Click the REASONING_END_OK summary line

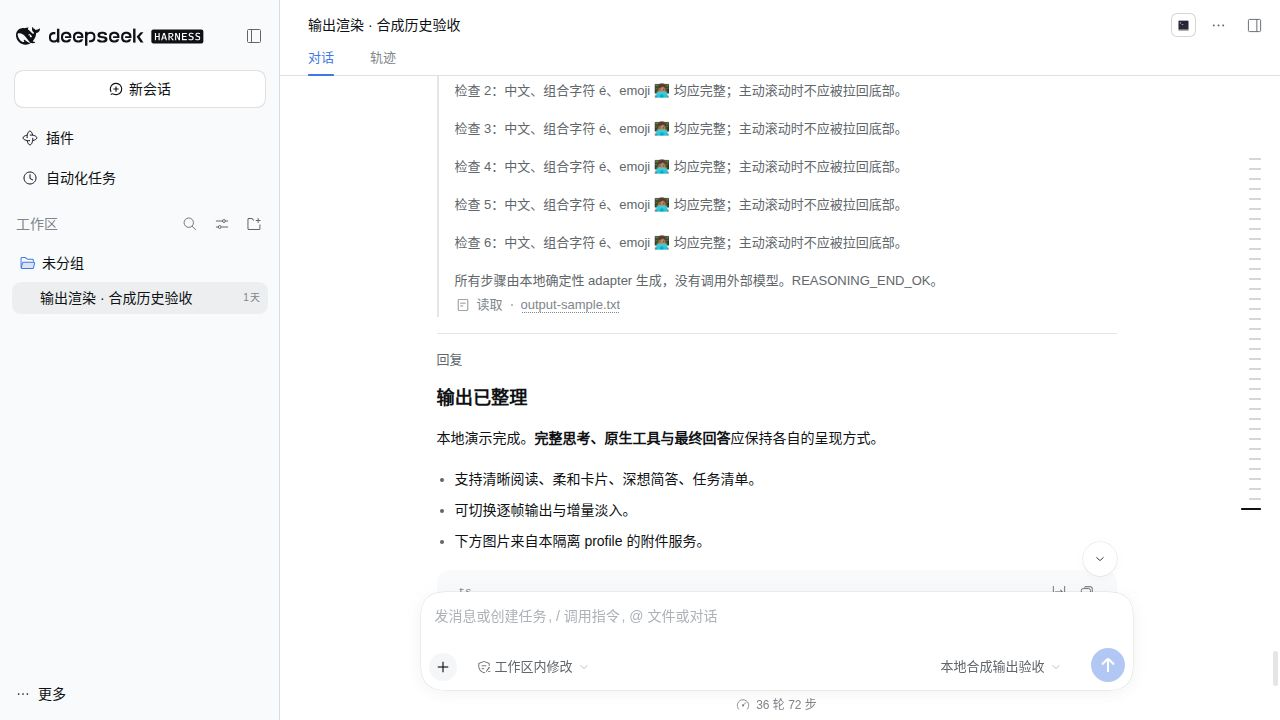[698, 281]
